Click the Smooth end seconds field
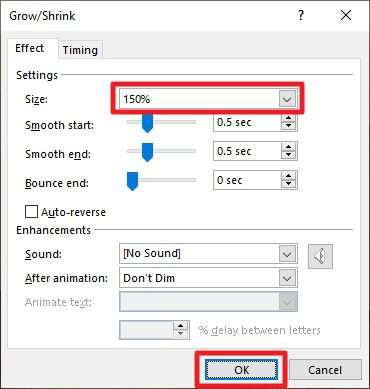Viewport: 370px width, 389px height. point(247,151)
